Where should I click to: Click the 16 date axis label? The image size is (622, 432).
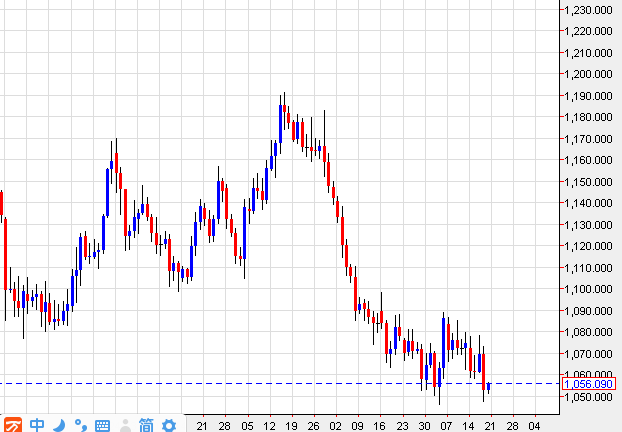[x=380, y=426]
